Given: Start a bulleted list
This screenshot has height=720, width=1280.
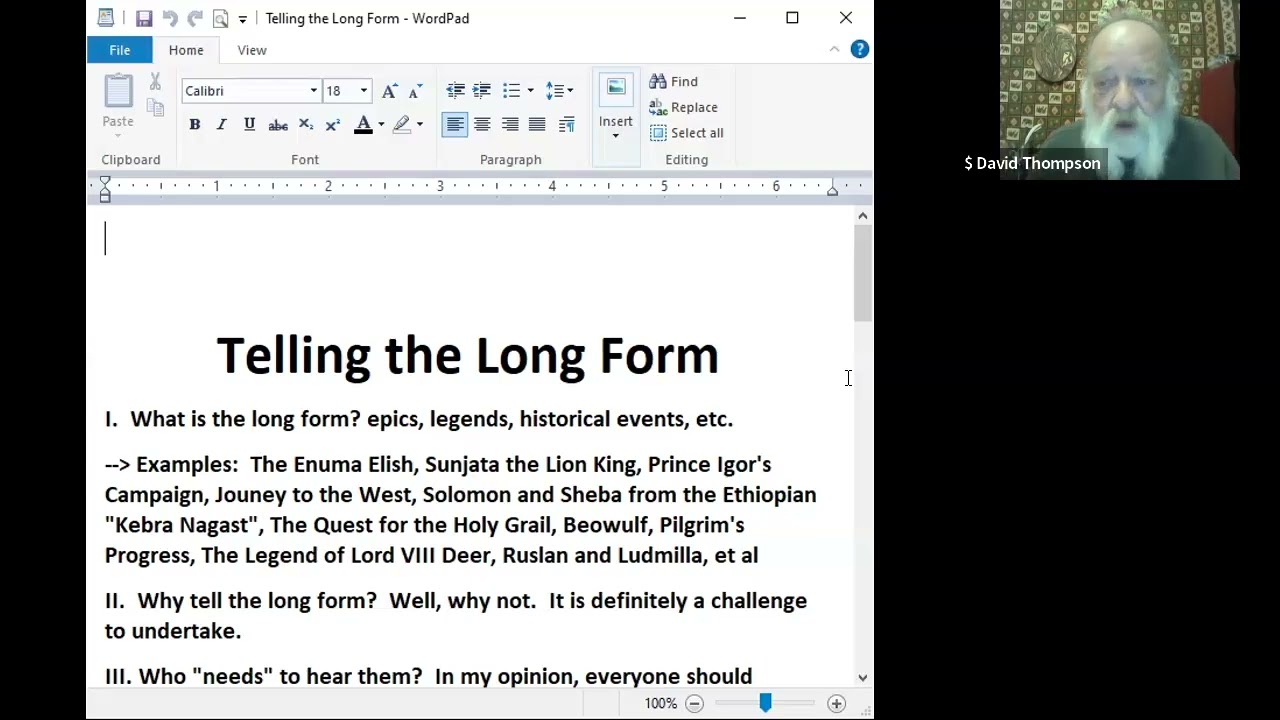Looking at the screenshot, I should click(x=511, y=91).
